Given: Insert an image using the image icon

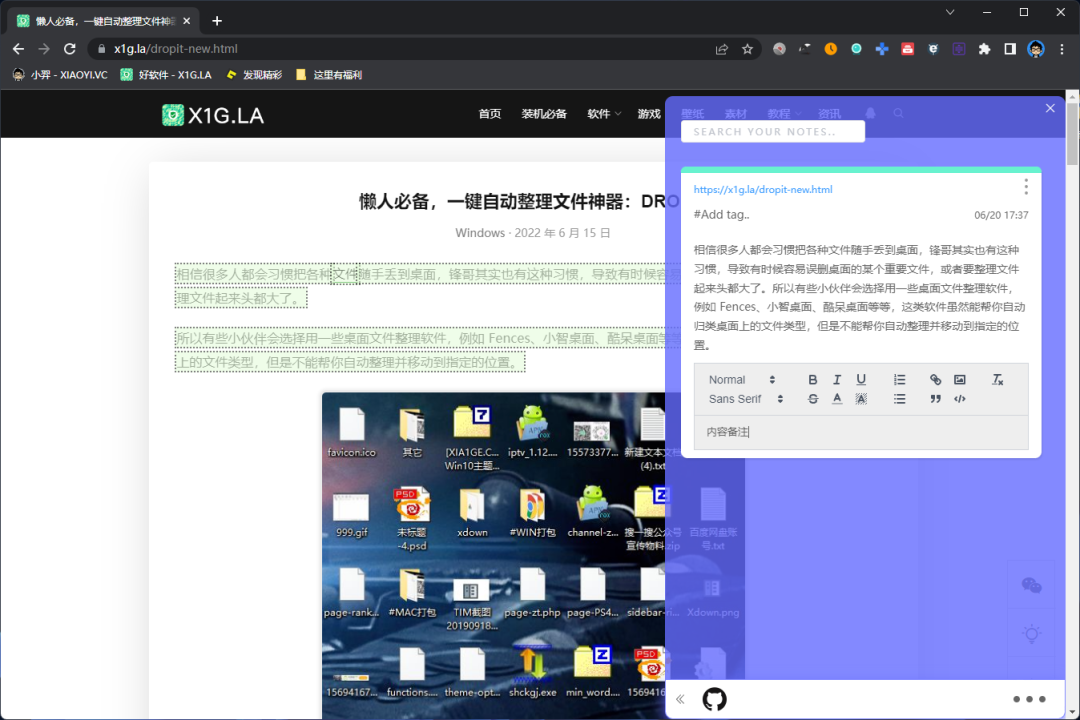Looking at the screenshot, I should tap(960, 379).
